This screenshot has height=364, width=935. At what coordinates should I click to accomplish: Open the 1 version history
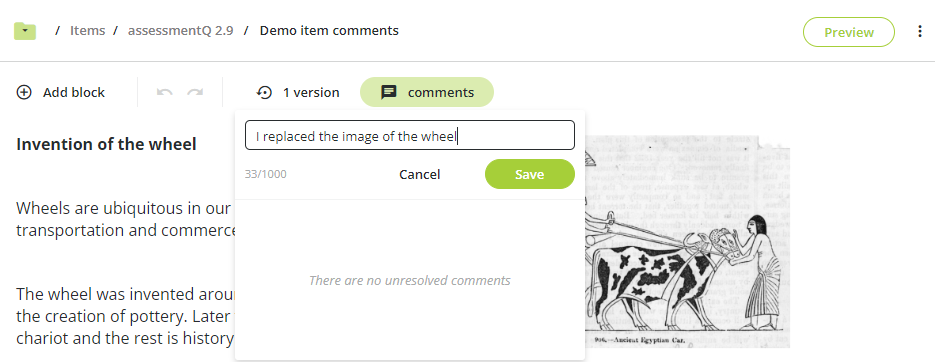click(x=298, y=92)
